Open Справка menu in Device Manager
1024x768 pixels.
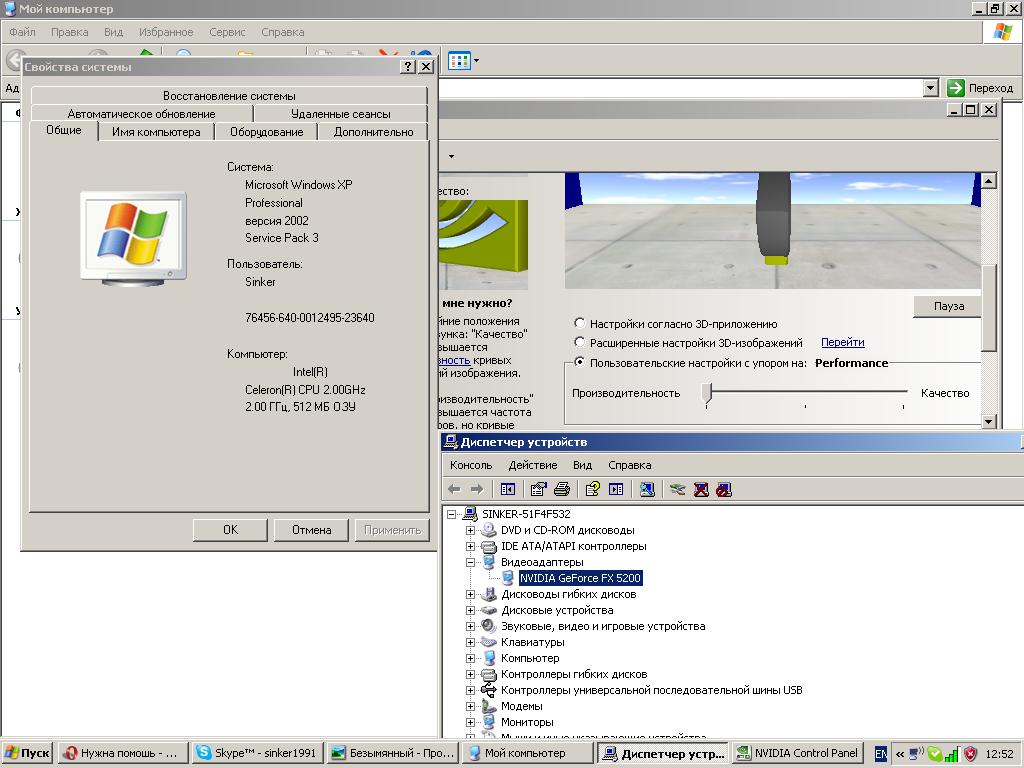[x=630, y=465]
